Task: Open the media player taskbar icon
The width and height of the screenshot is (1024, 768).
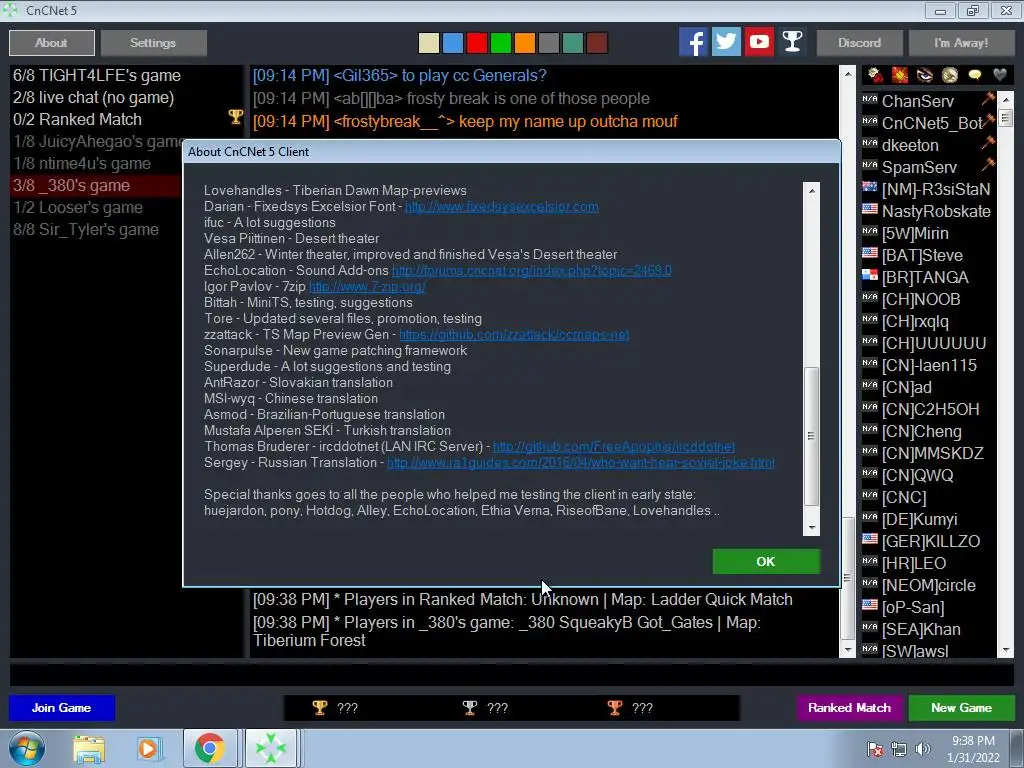Action: (x=148, y=749)
